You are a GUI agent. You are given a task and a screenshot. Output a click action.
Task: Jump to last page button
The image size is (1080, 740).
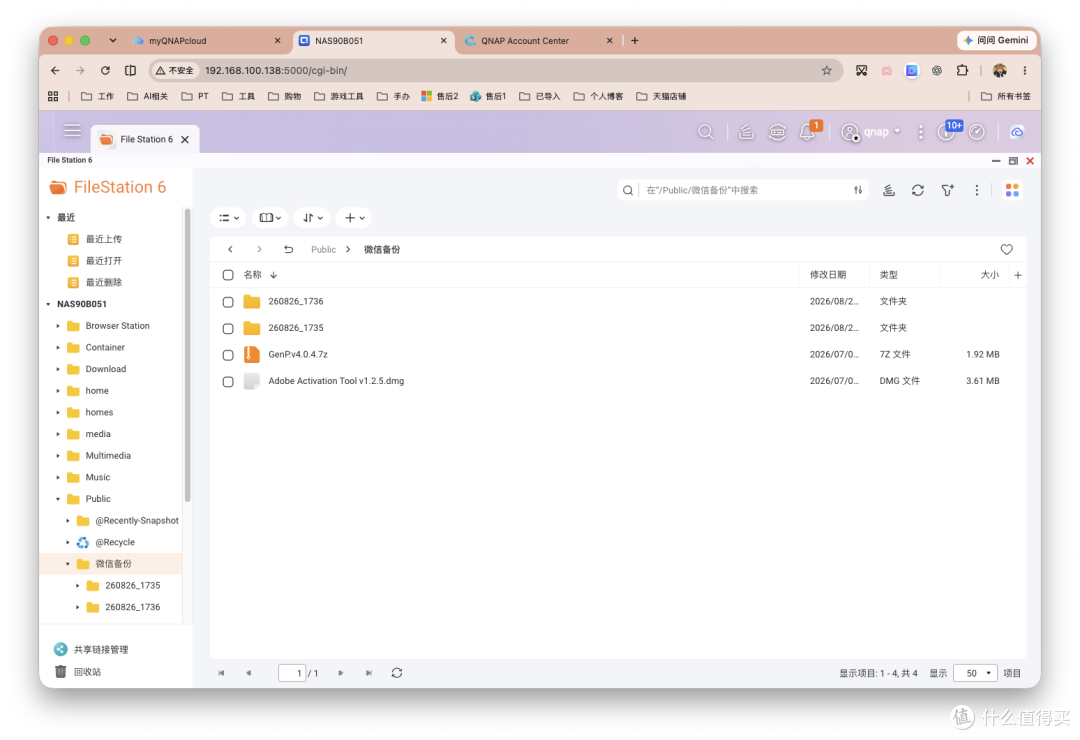pyautogui.click(x=368, y=673)
